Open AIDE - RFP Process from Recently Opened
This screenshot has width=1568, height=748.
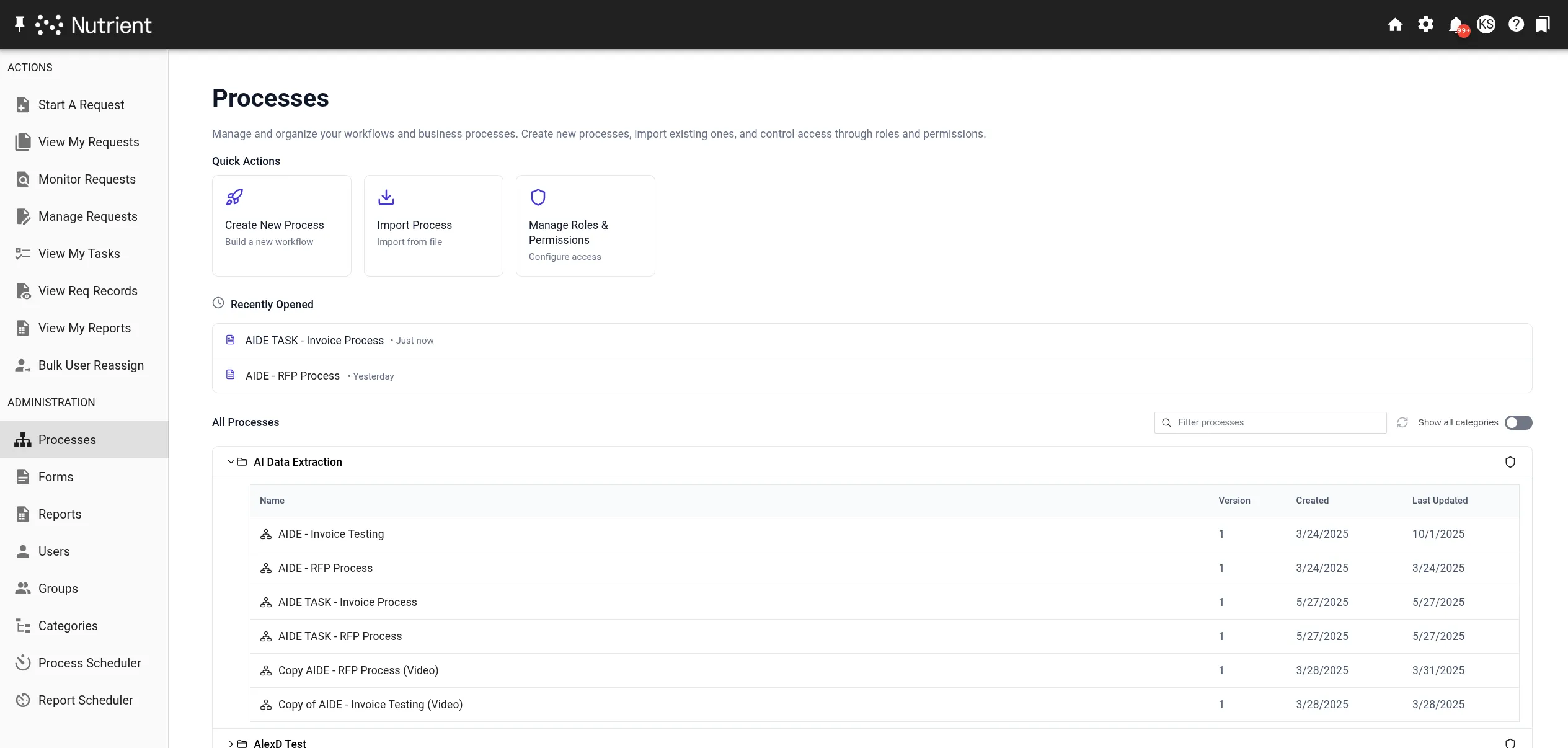click(x=292, y=376)
